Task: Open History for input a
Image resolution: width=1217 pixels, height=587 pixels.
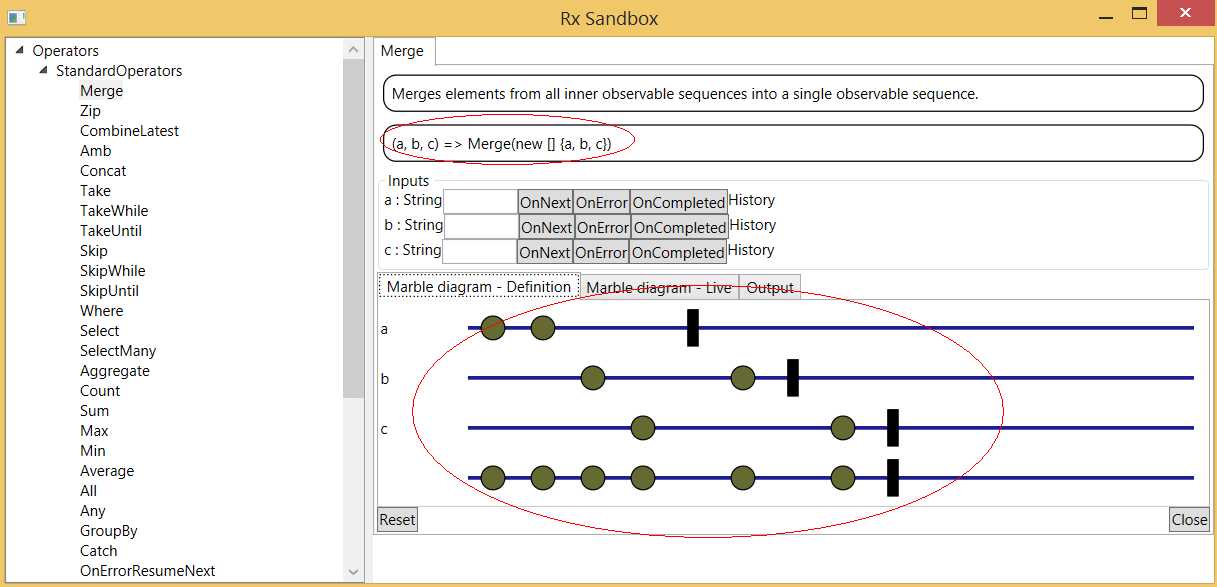Action: pos(752,200)
